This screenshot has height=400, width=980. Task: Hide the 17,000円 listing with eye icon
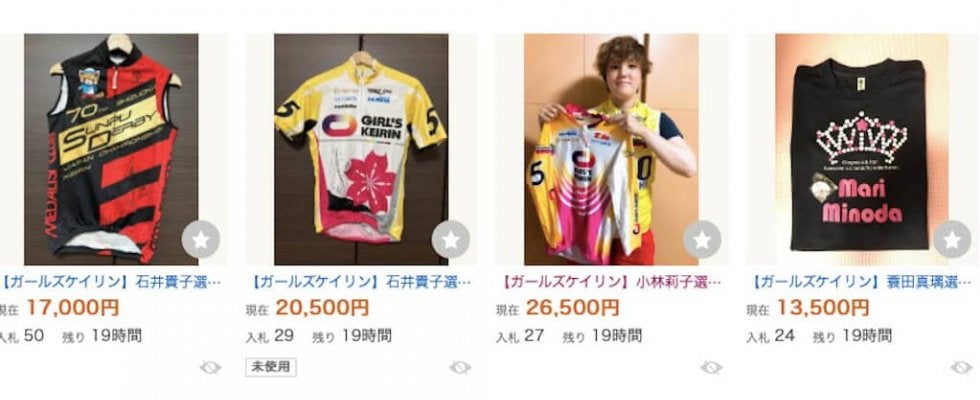[210, 368]
